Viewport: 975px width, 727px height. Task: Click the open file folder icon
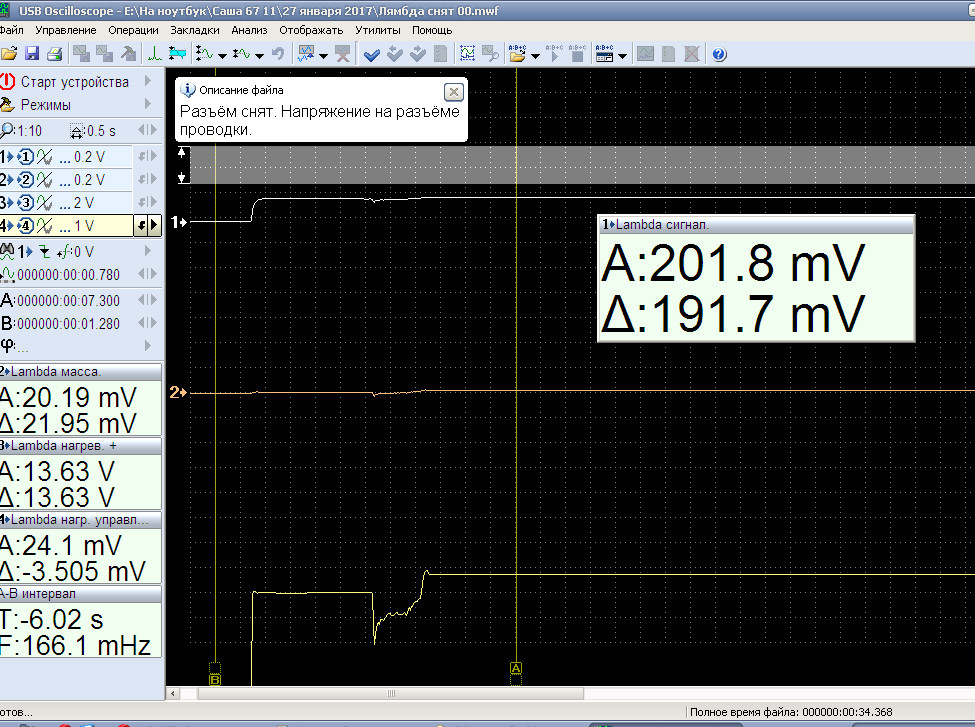(x=9, y=54)
